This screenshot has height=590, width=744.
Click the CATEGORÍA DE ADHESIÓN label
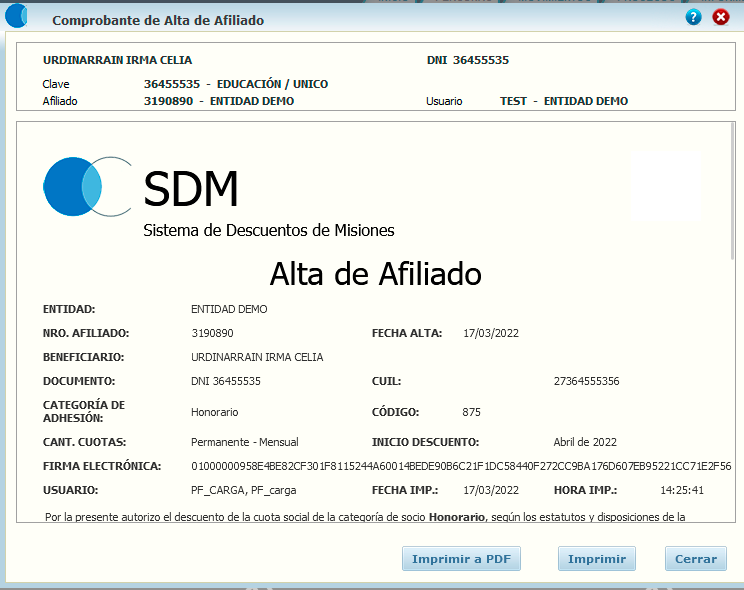[x=84, y=412]
